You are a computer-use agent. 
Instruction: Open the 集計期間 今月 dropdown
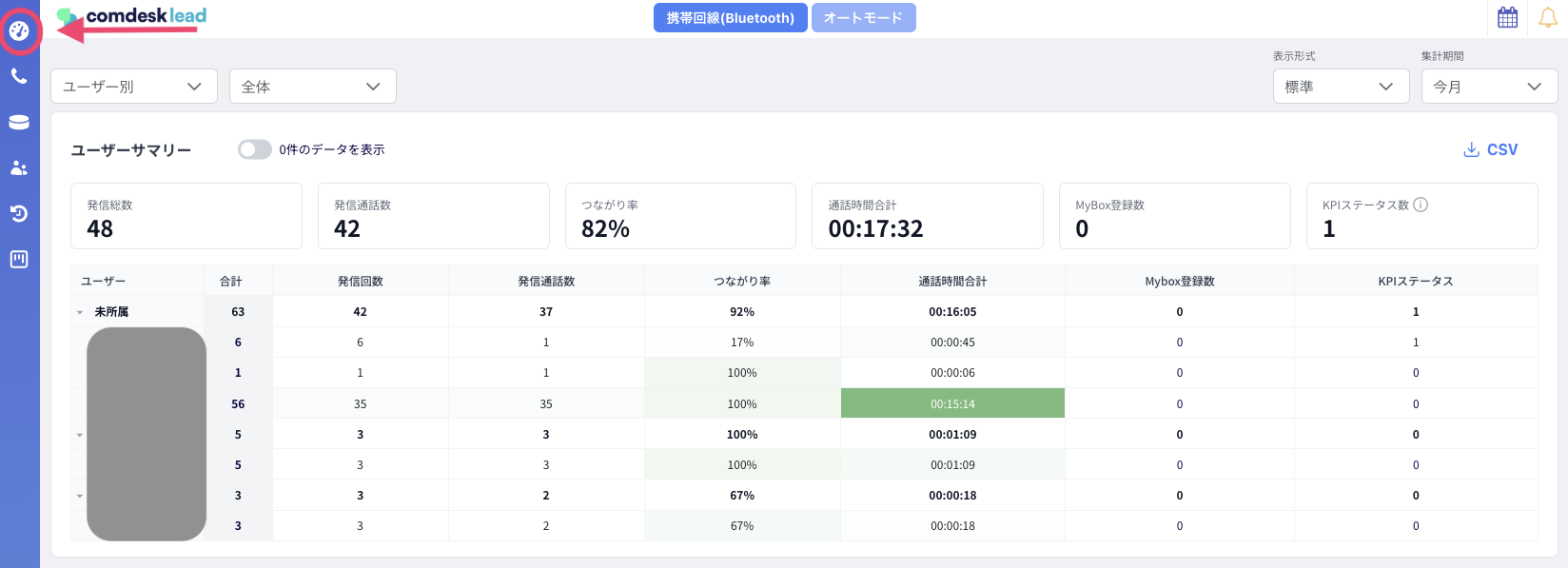tap(1490, 87)
